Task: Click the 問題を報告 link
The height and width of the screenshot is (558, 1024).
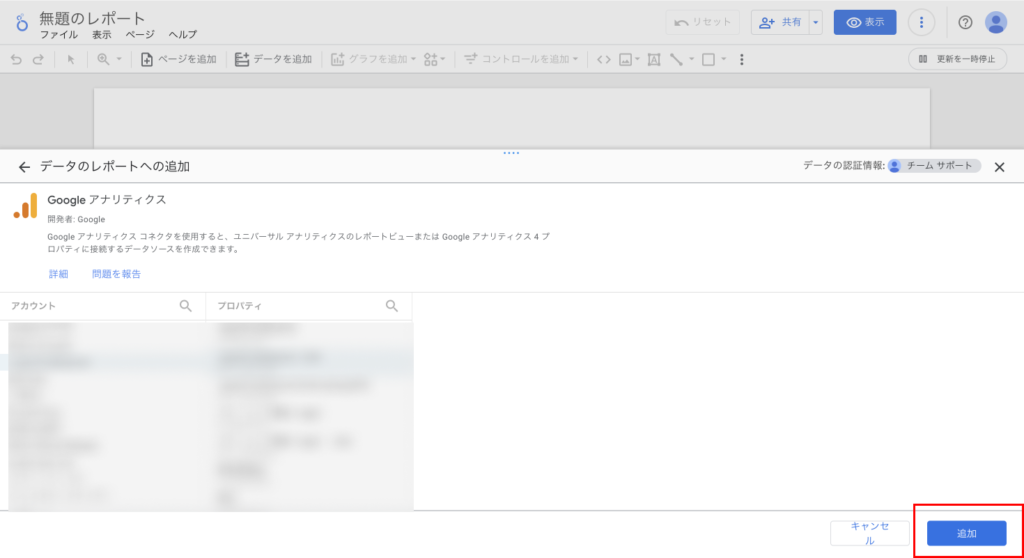Action: (116, 274)
